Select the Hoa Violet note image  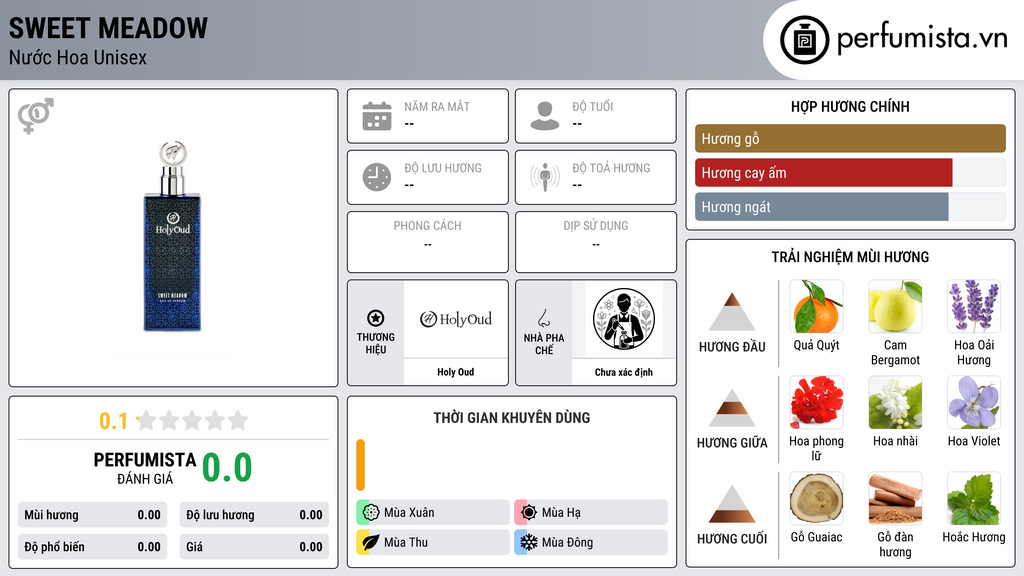coord(974,402)
